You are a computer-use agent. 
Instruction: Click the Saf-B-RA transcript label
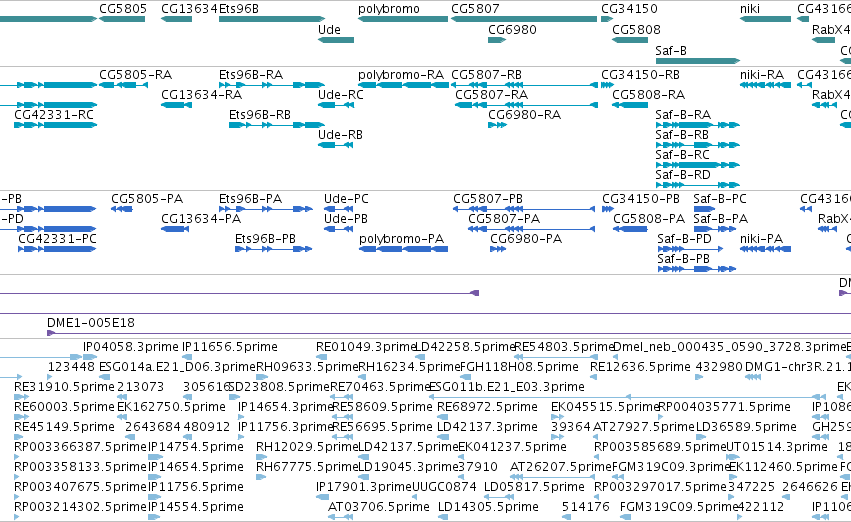pos(683,114)
